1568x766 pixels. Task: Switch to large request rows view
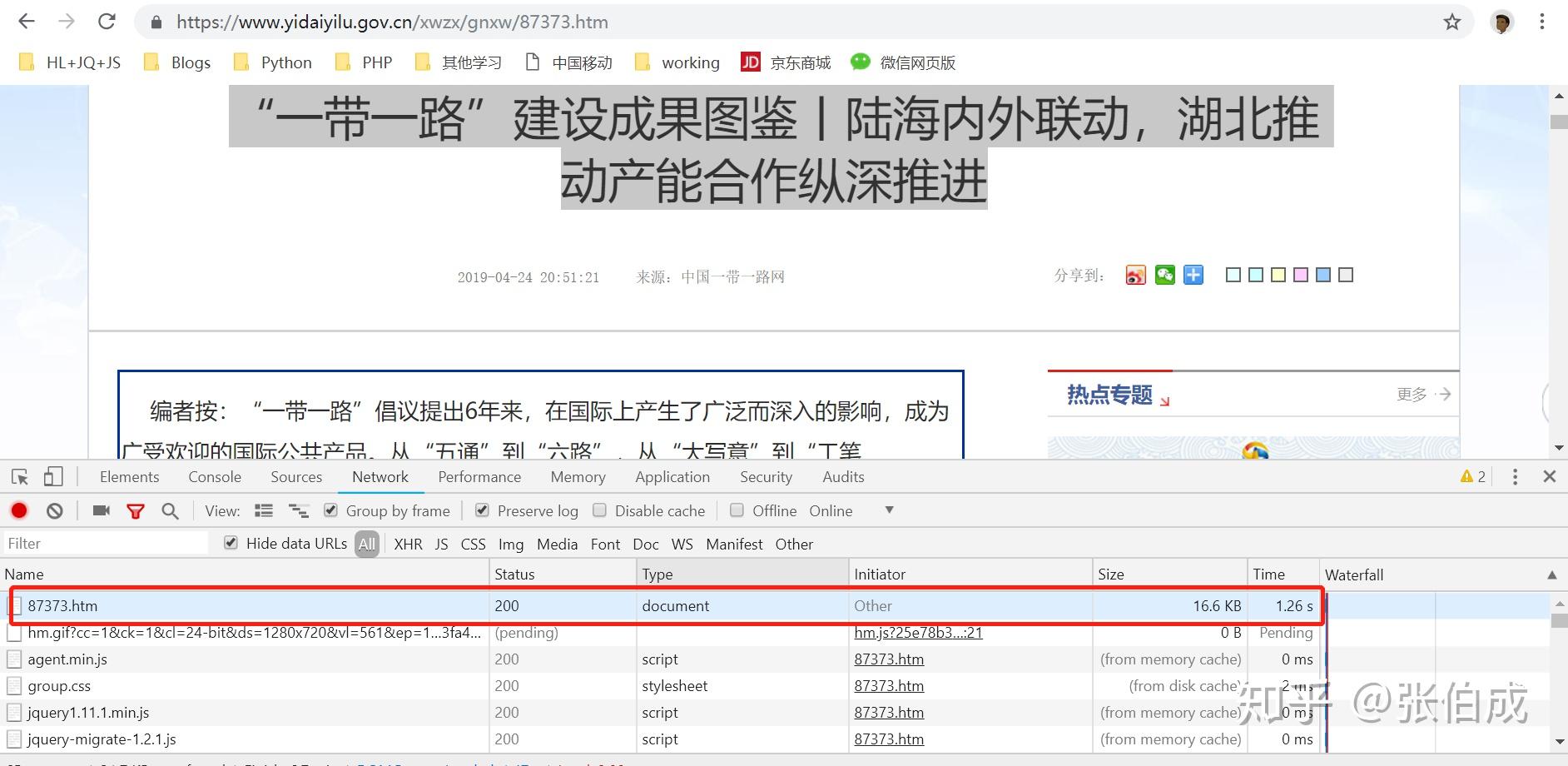click(x=264, y=510)
